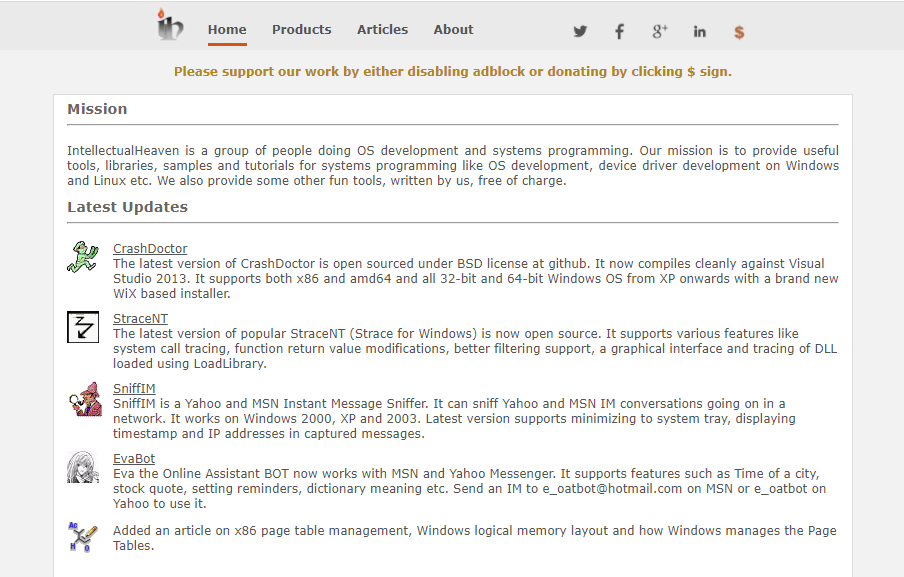Click the CrashDoctor green runner icon
This screenshot has width=904, height=577.
(83, 257)
